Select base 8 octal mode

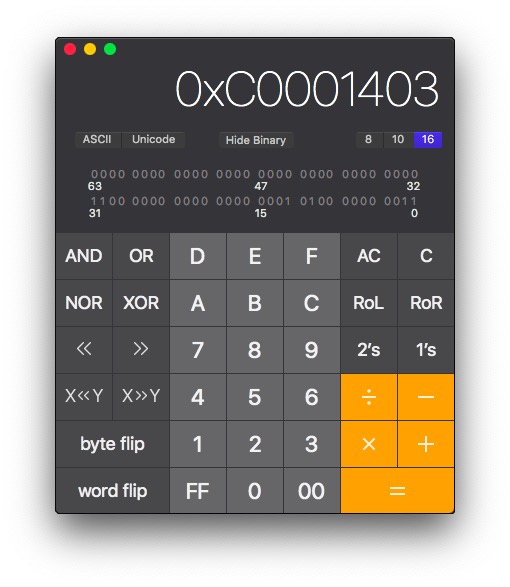[369, 140]
